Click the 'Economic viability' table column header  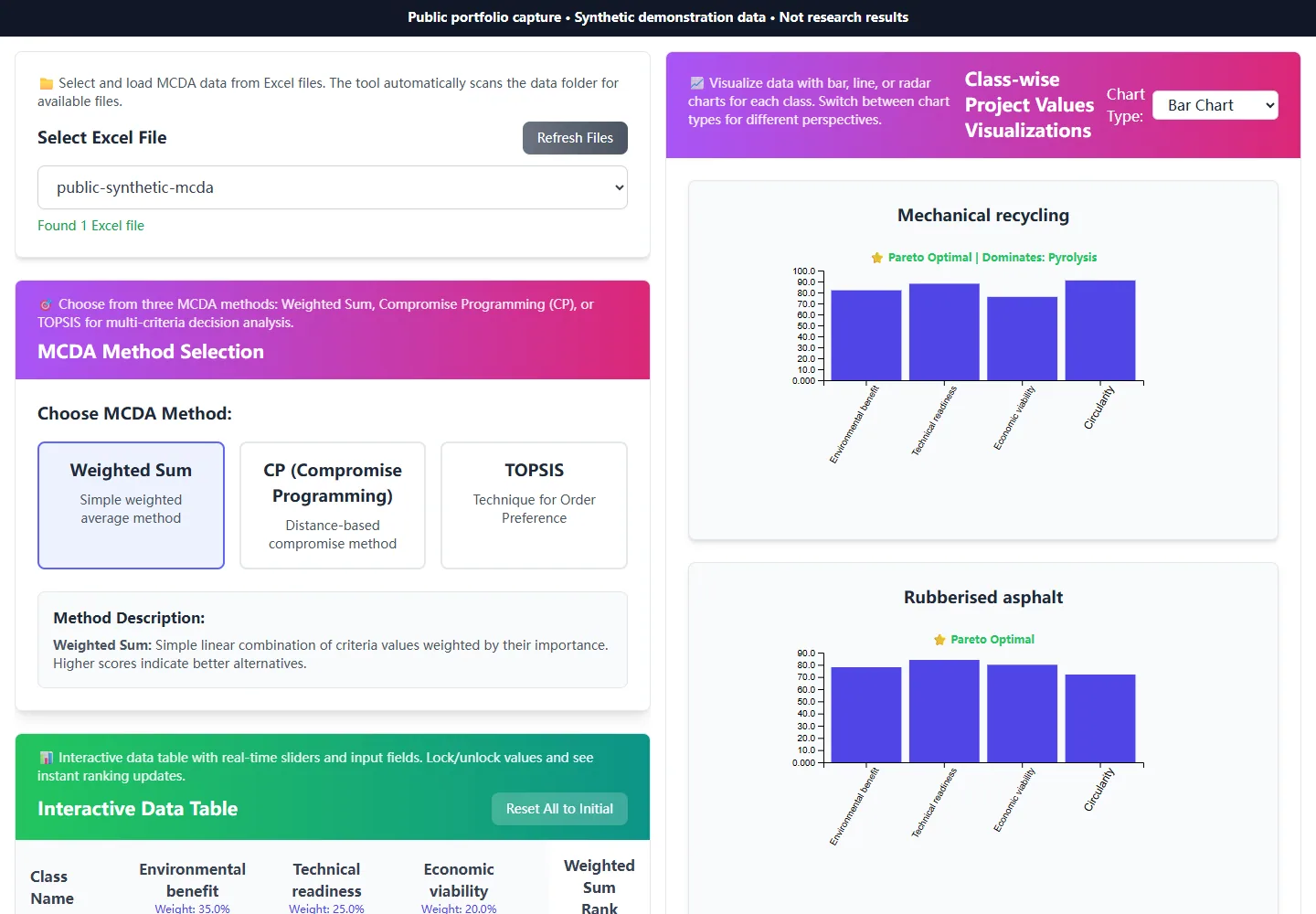point(459,880)
